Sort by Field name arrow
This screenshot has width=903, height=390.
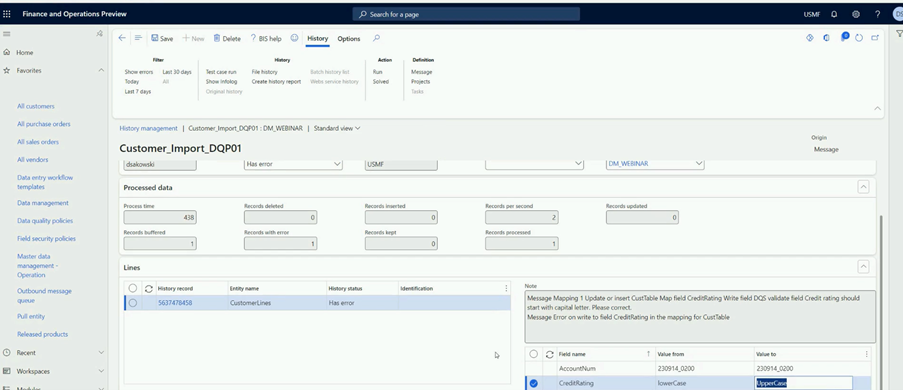[x=648, y=354]
